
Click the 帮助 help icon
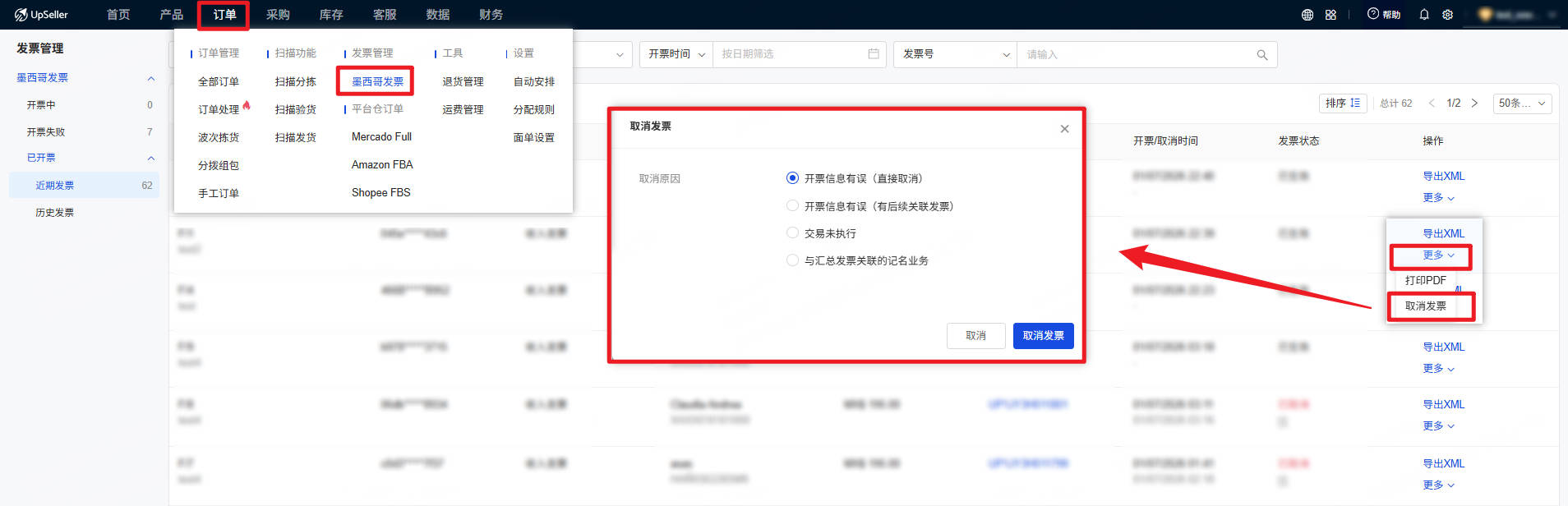click(x=1384, y=15)
